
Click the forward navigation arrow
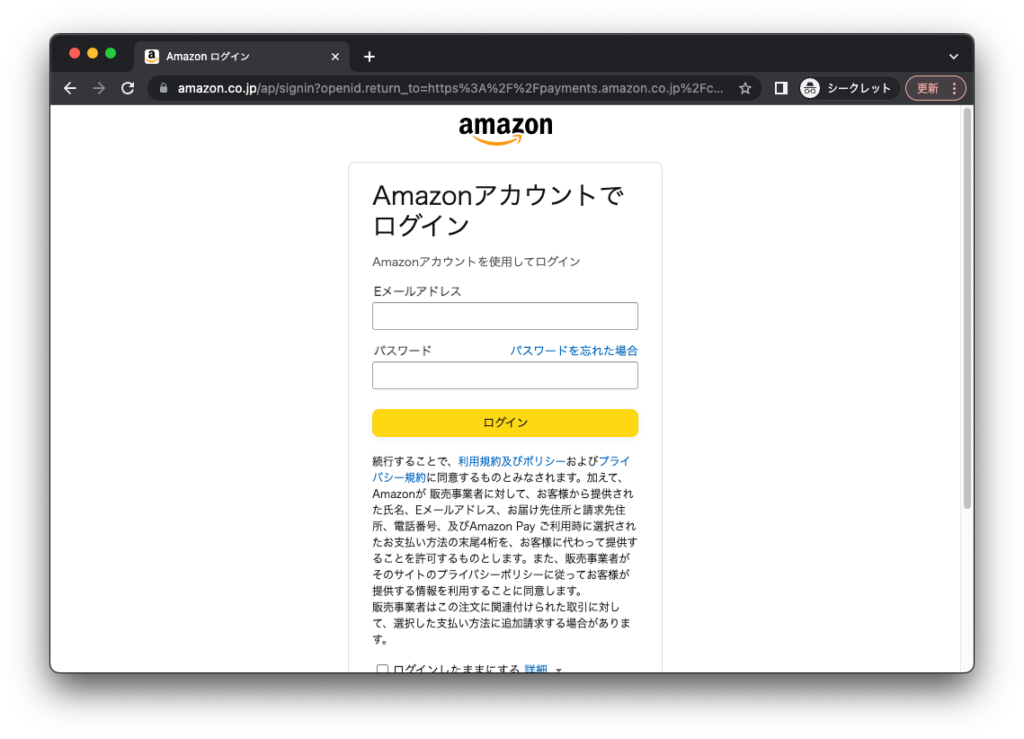point(99,88)
